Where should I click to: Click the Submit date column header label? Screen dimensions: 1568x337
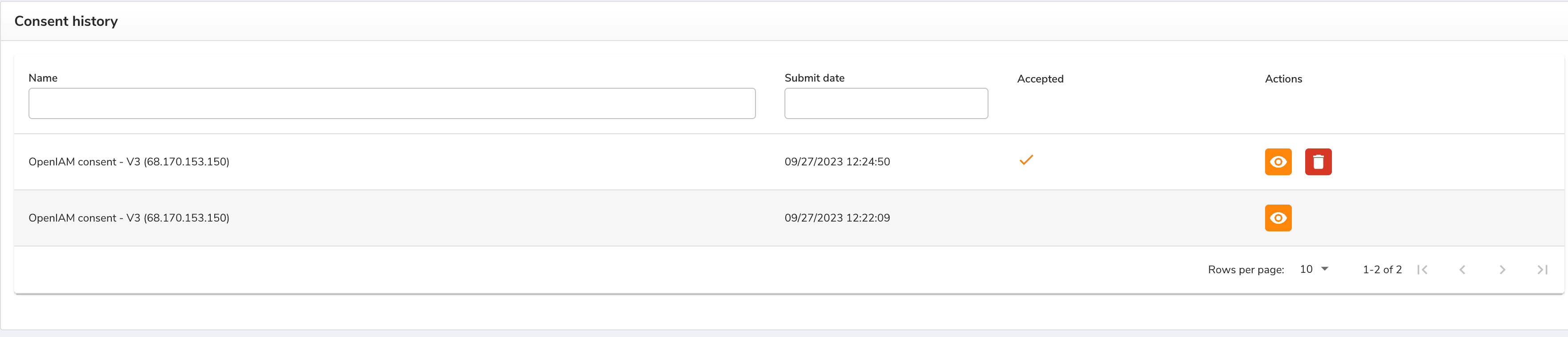coord(814,78)
